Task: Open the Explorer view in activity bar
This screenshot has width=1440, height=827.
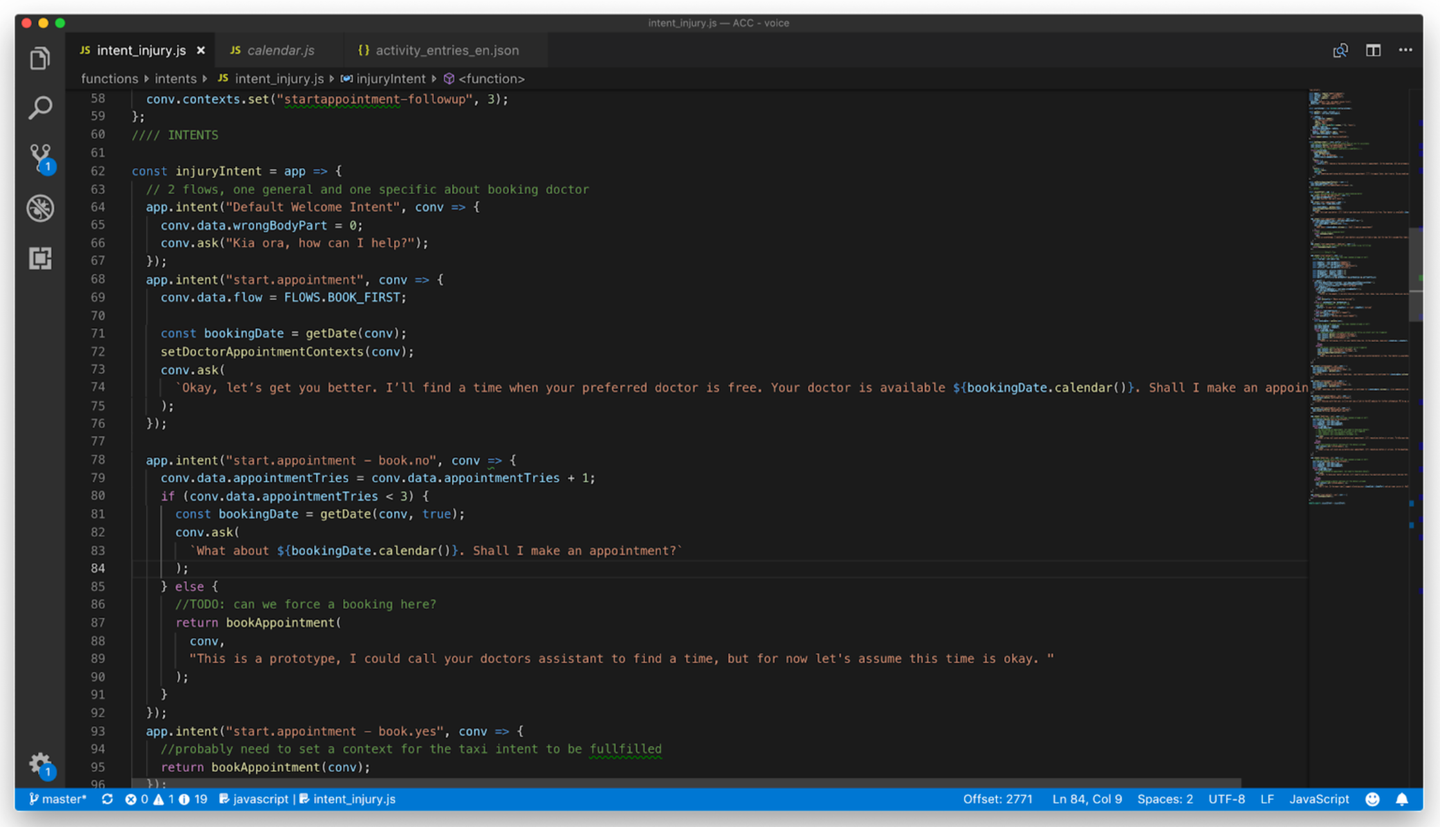Action: (40, 58)
